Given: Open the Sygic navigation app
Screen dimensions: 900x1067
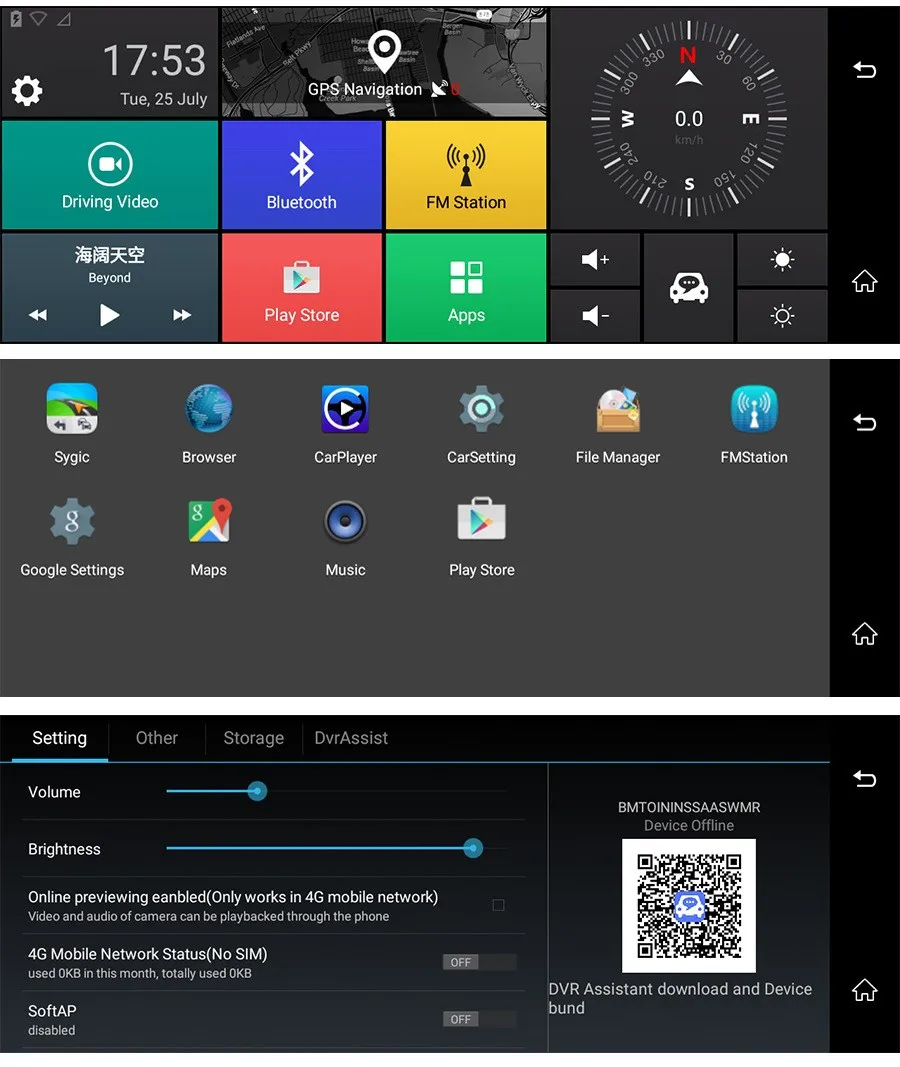Looking at the screenshot, I should (72, 410).
